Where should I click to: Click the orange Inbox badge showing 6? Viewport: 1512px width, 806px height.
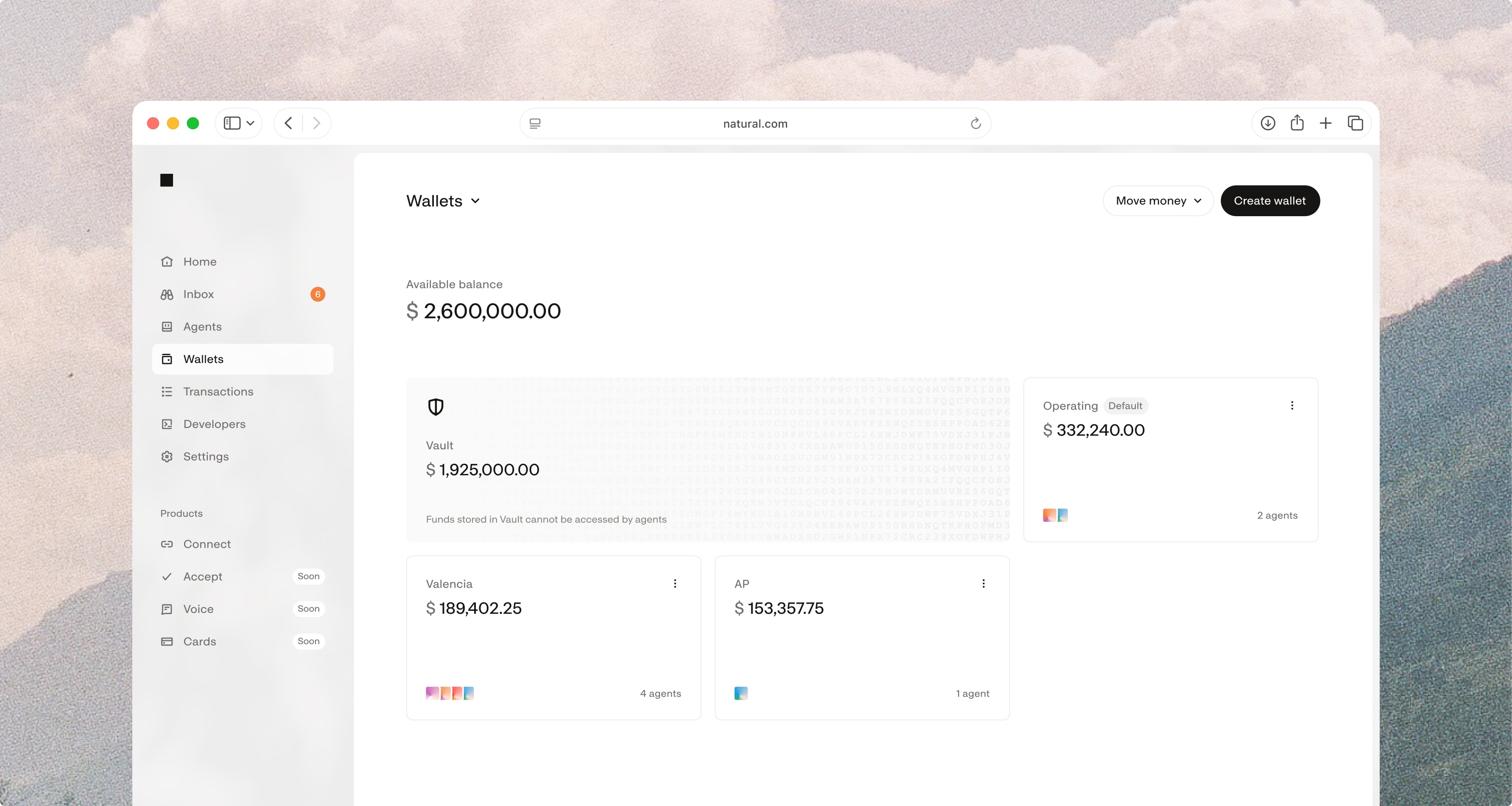(x=318, y=294)
